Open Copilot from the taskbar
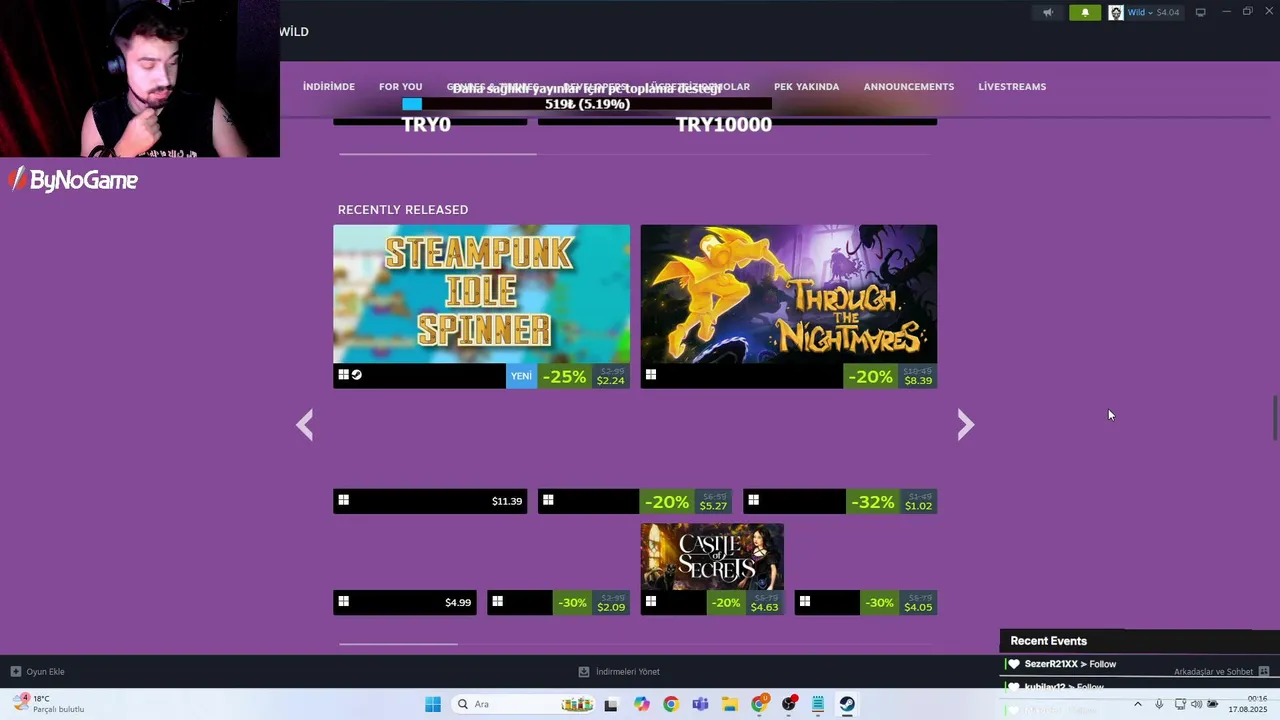 click(x=641, y=704)
